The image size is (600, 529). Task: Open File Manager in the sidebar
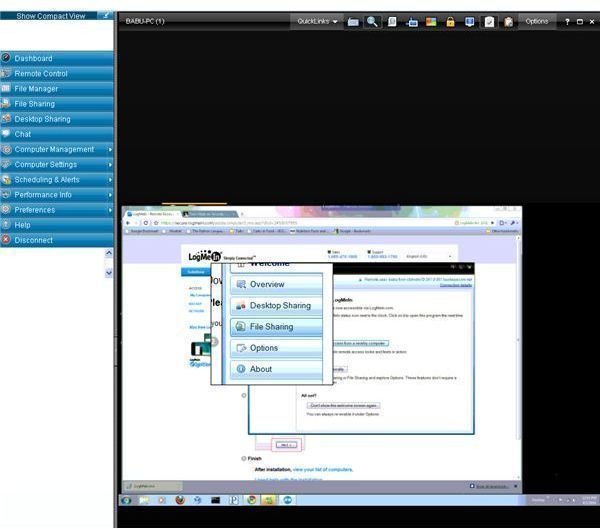(57, 89)
